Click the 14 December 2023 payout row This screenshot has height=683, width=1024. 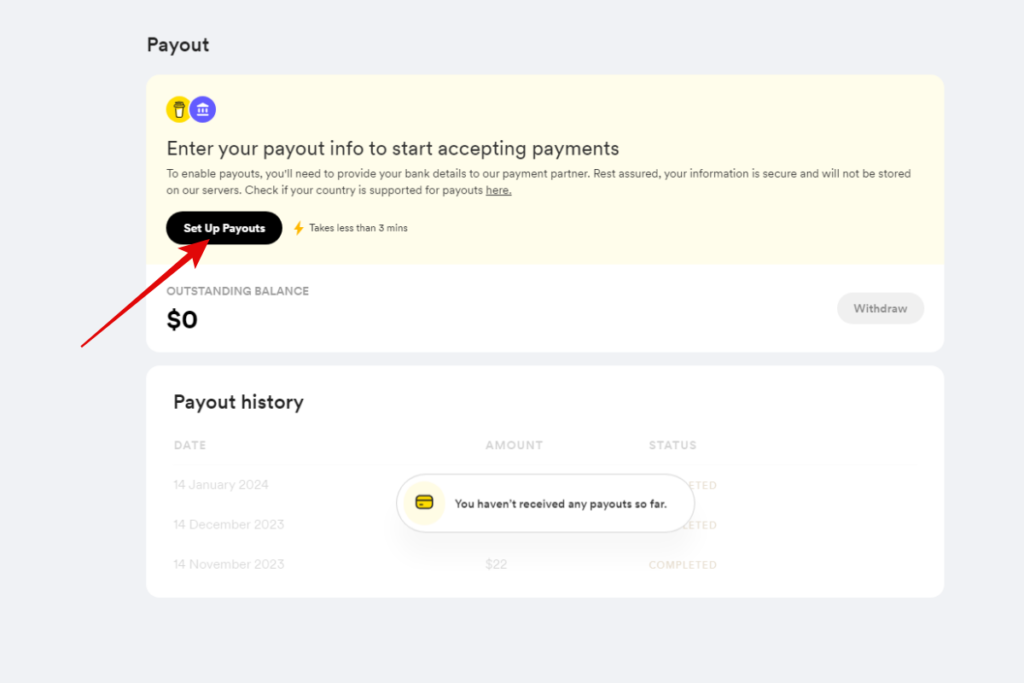click(x=228, y=525)
